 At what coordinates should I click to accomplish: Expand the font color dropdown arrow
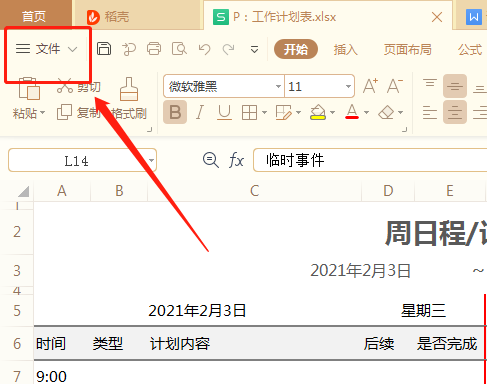[x=366, y=113]
